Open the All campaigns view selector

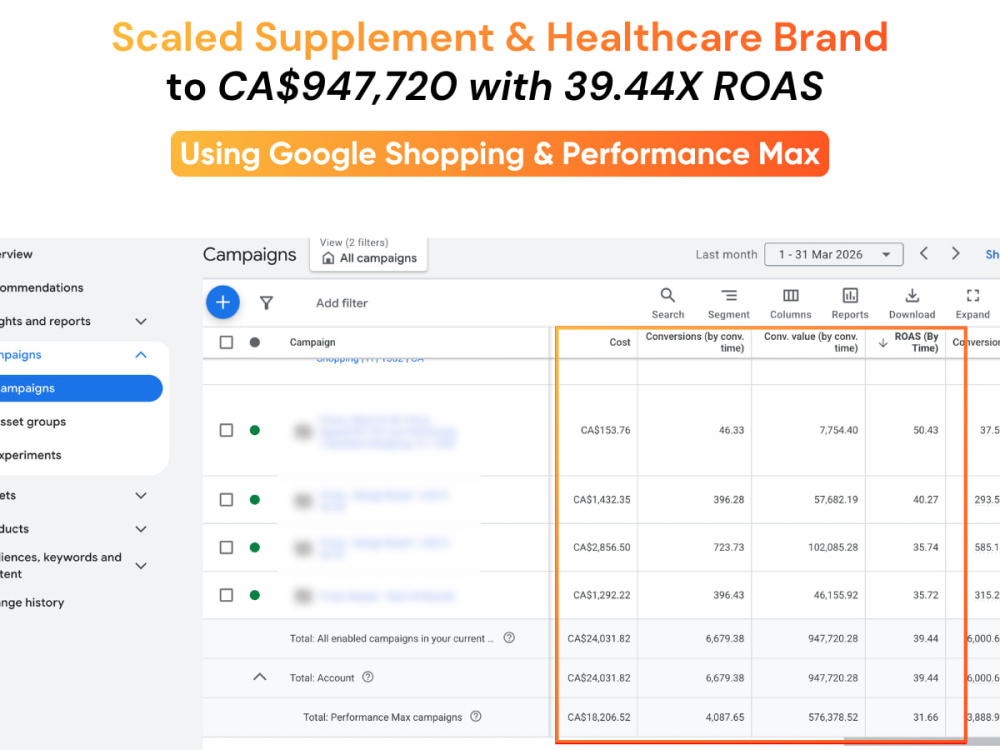(x=369, y=253)
